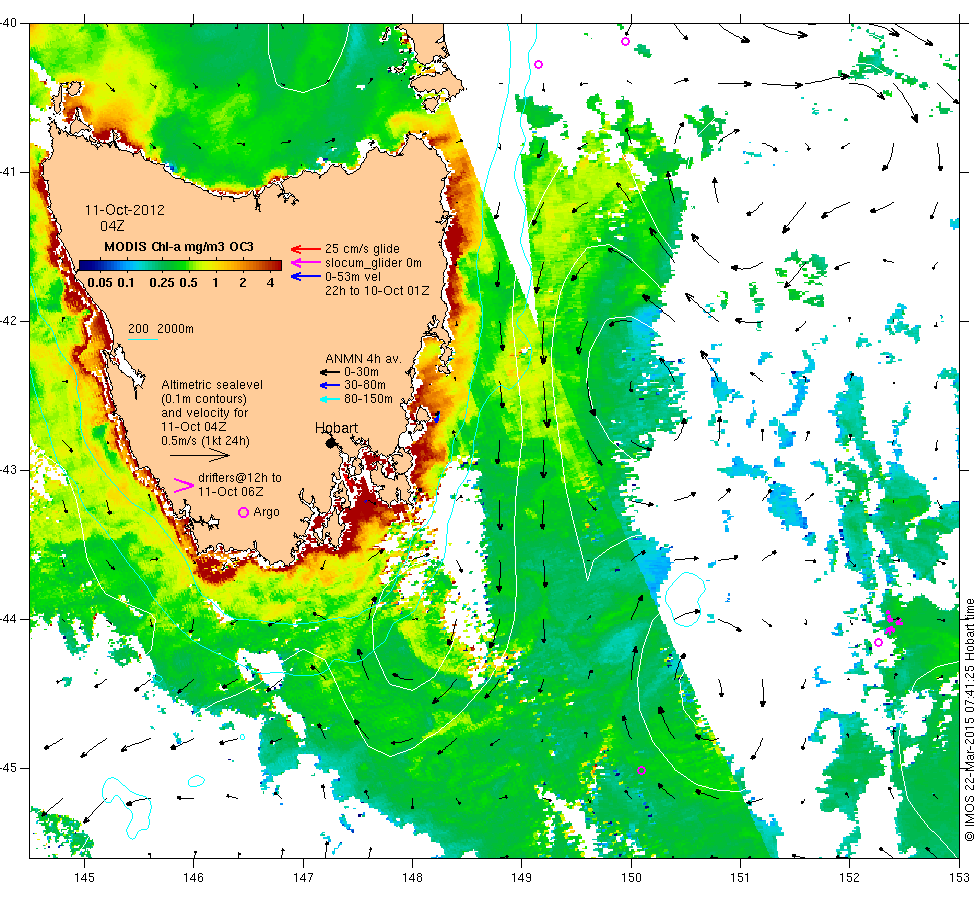The height and width of the screenshot is (900, 980).
Task: Click the '04Z' time label under the date
Action: [x=112, y=226]
